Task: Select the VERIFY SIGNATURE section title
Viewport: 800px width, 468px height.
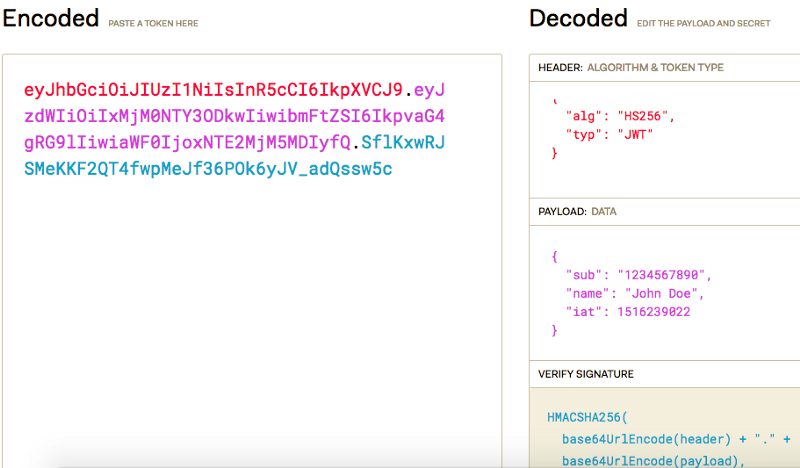Action: point(586,374)
